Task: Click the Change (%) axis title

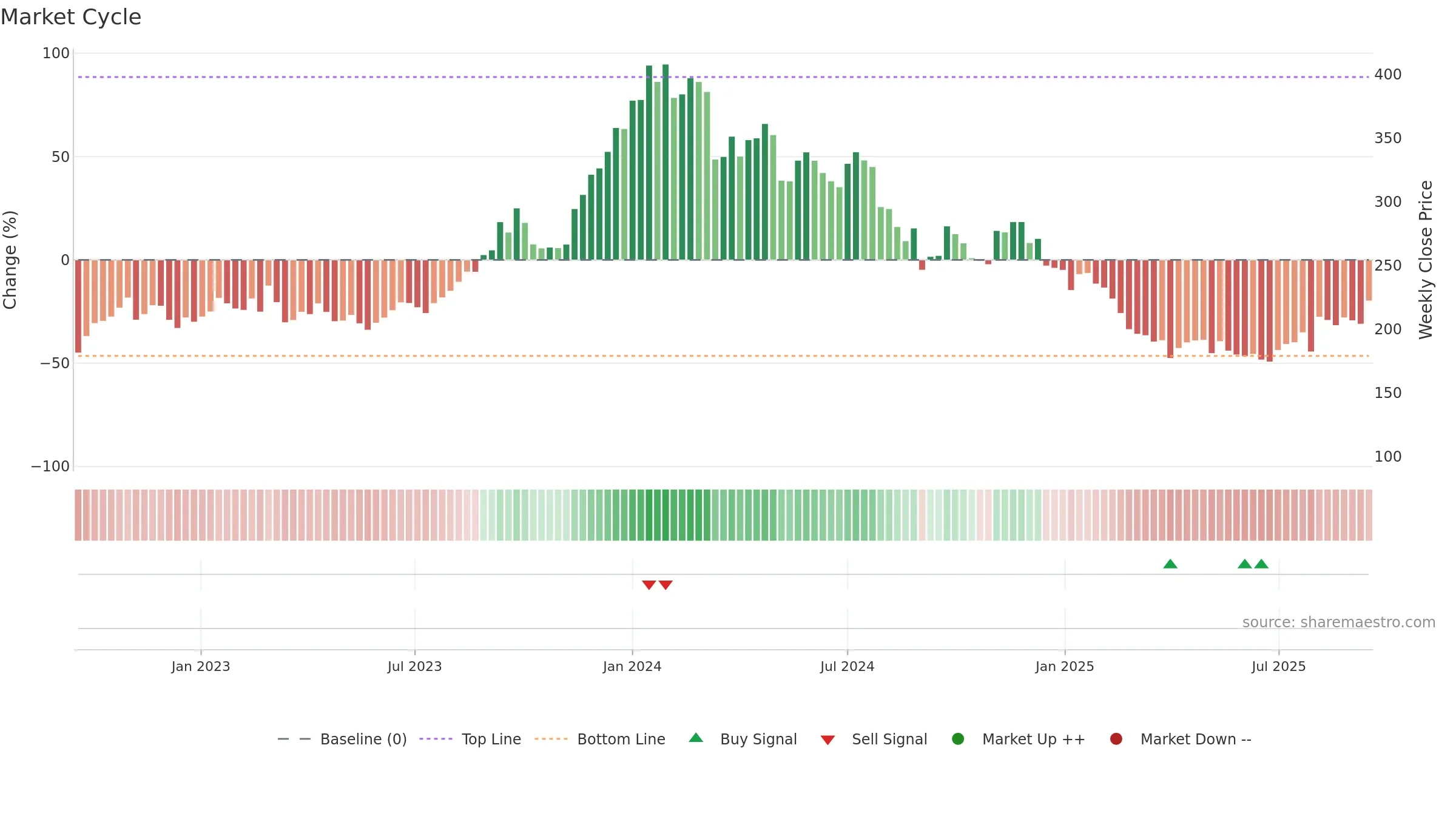Action: (x=10, y=260)
